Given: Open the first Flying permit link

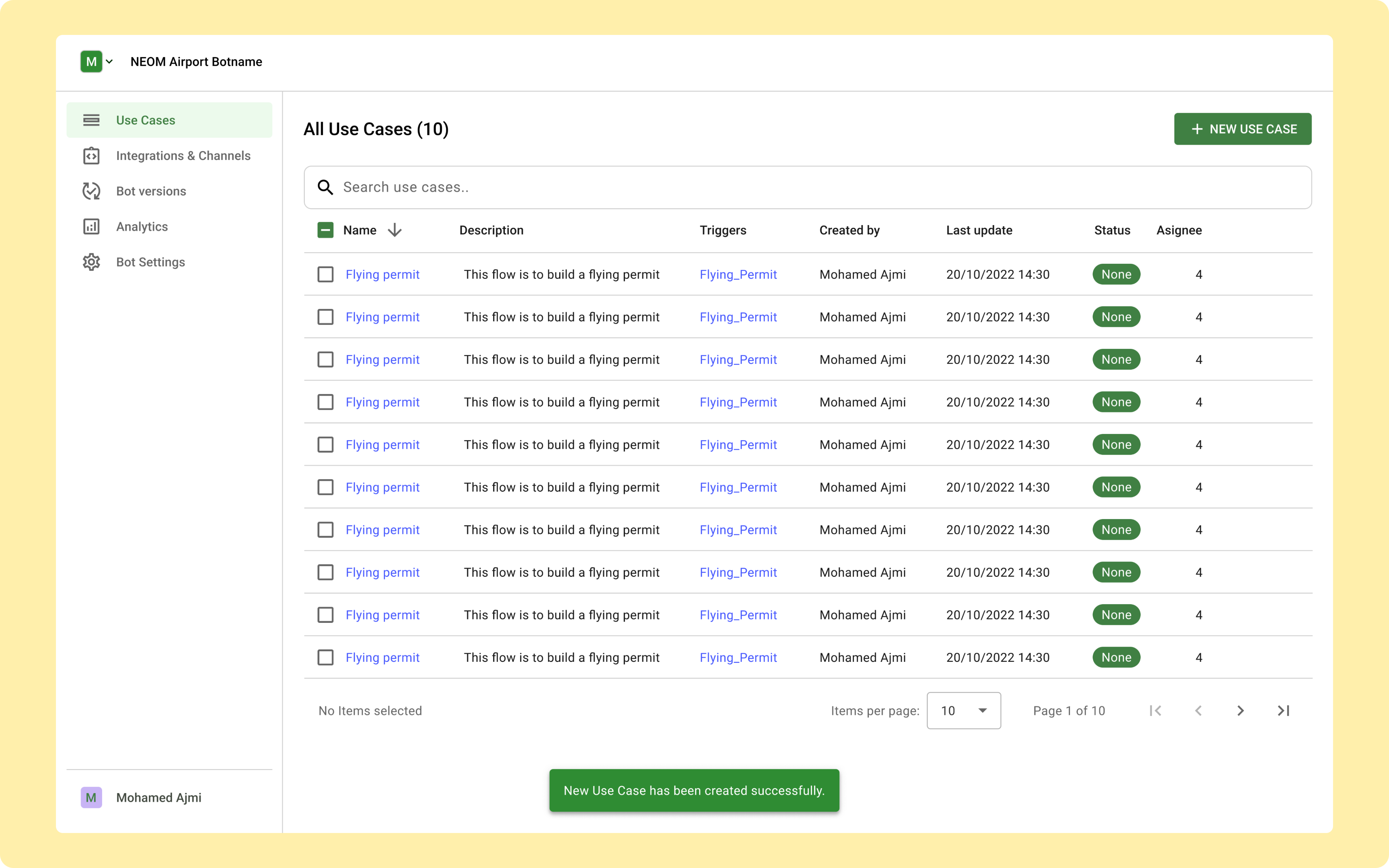Looking at the screenshot, I should 383,274.
